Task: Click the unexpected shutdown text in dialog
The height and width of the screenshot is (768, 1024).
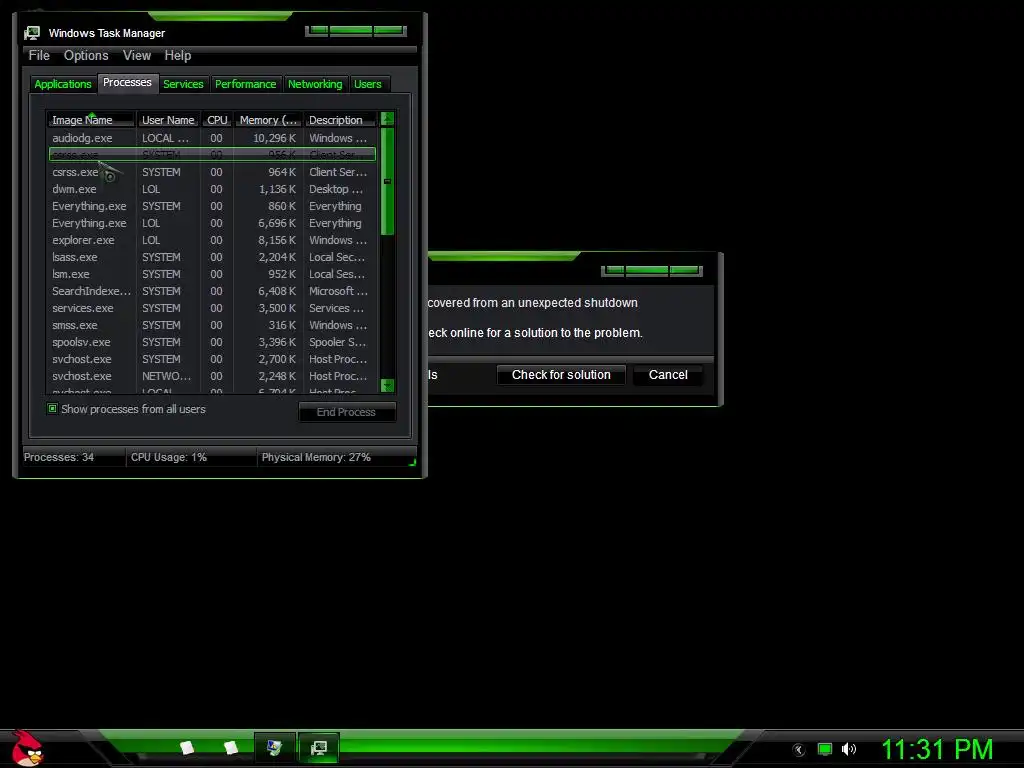Action: (533, 303)
